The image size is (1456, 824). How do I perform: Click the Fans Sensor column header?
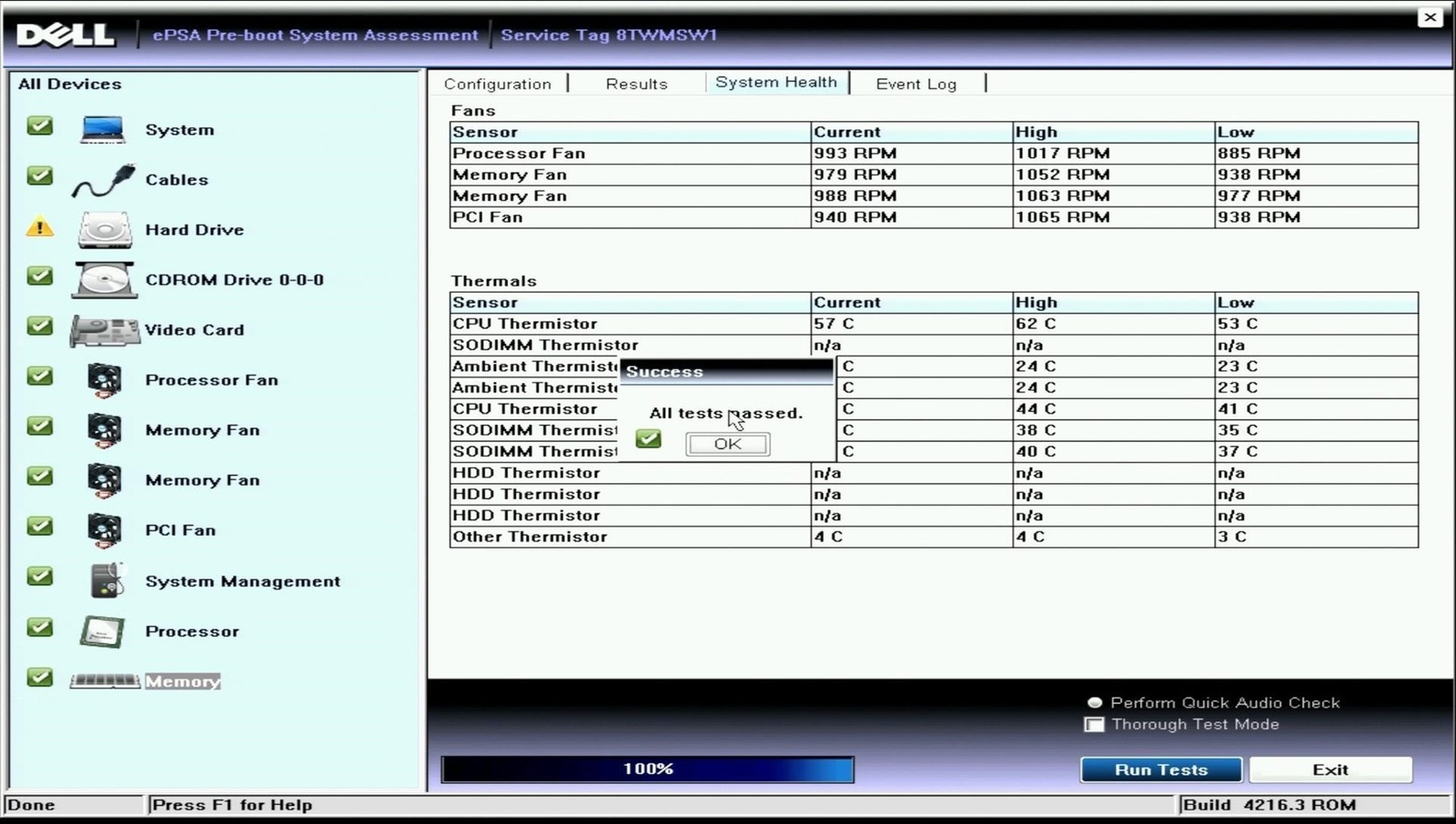click(x=631, y=132)
